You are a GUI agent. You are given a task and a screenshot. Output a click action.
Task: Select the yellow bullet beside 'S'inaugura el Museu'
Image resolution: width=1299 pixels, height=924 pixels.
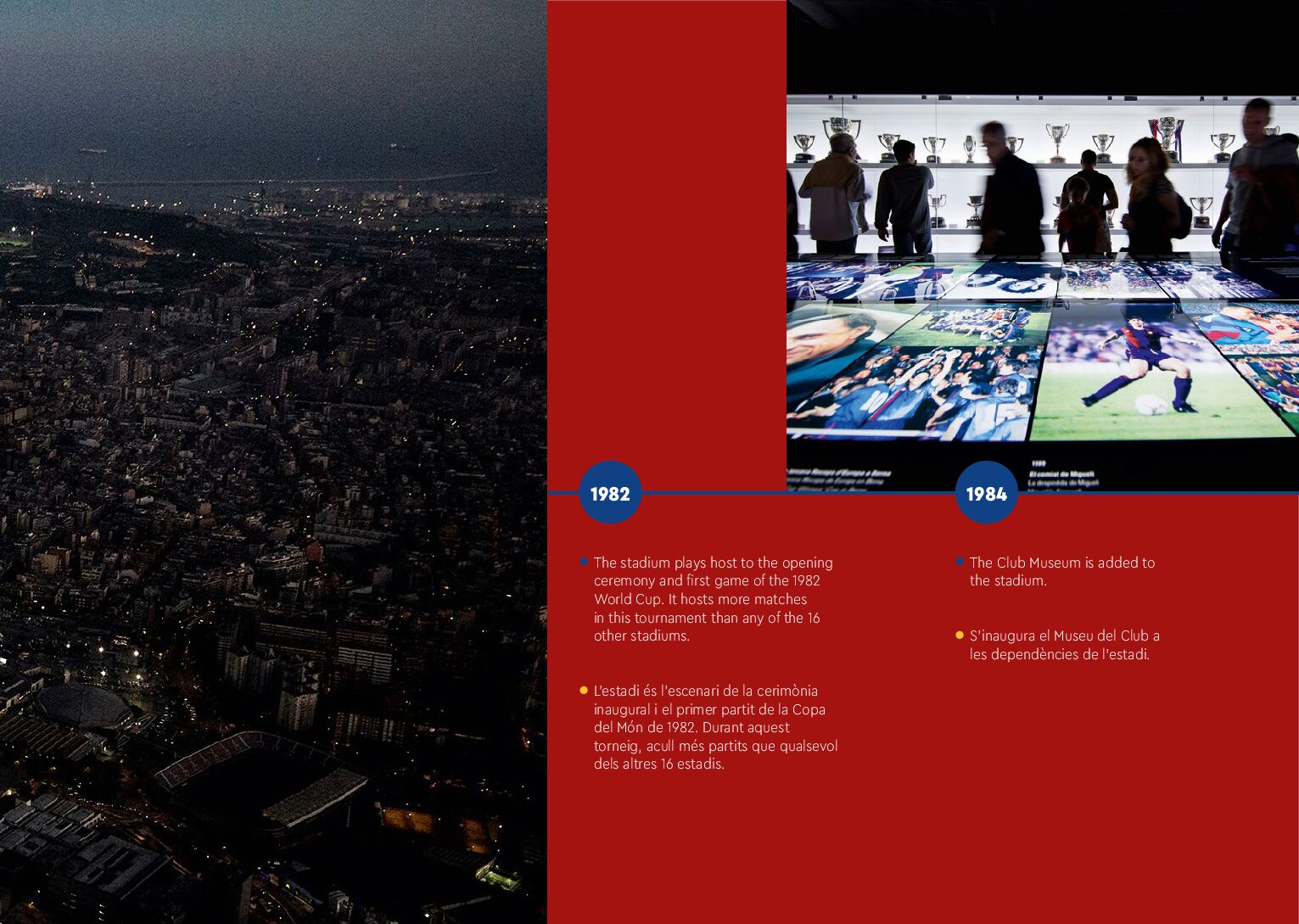click(960, 636)
